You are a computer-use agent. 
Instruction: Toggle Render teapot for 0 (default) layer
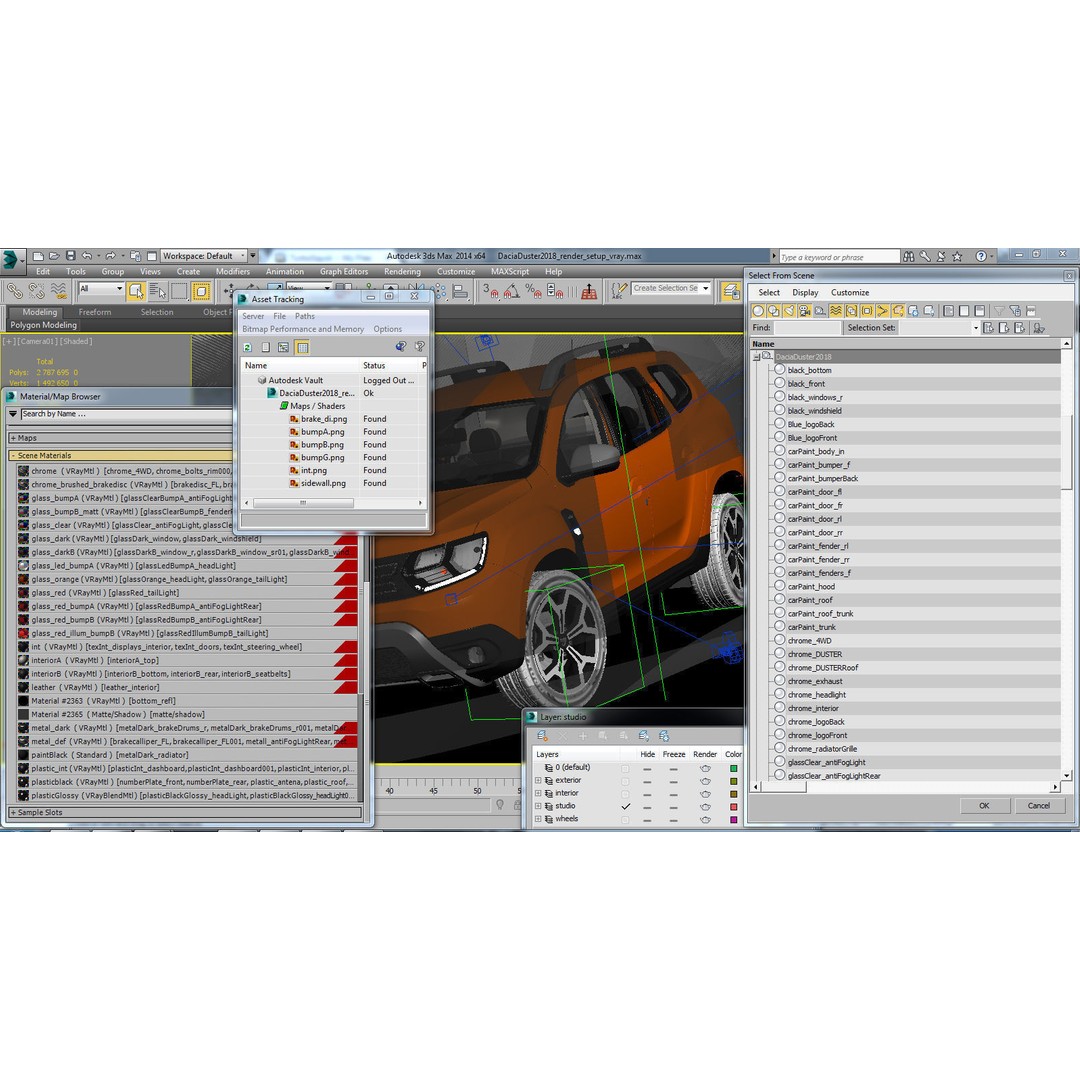[x=705, y=768]
